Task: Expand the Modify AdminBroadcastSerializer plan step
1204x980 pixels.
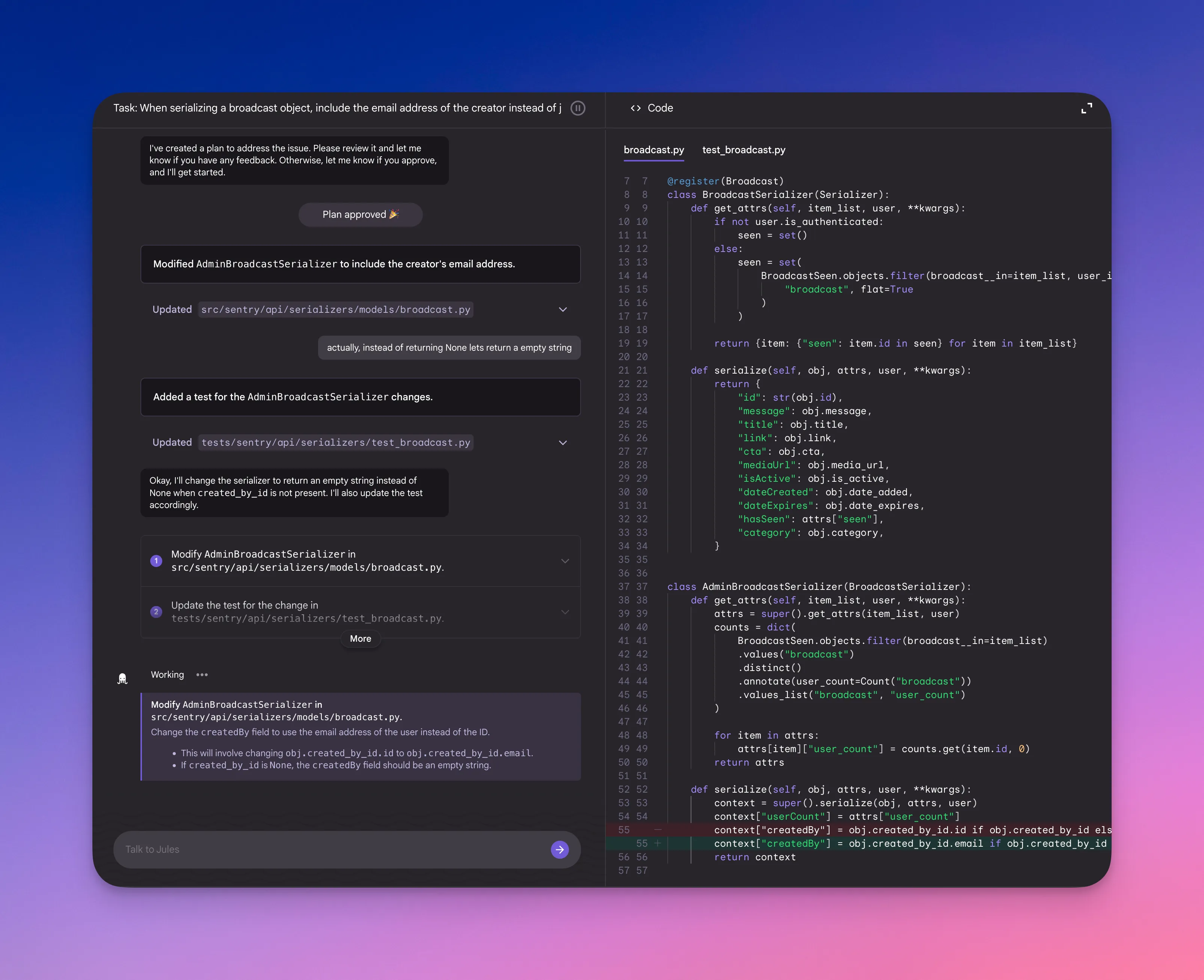Action: pos(565,561)
